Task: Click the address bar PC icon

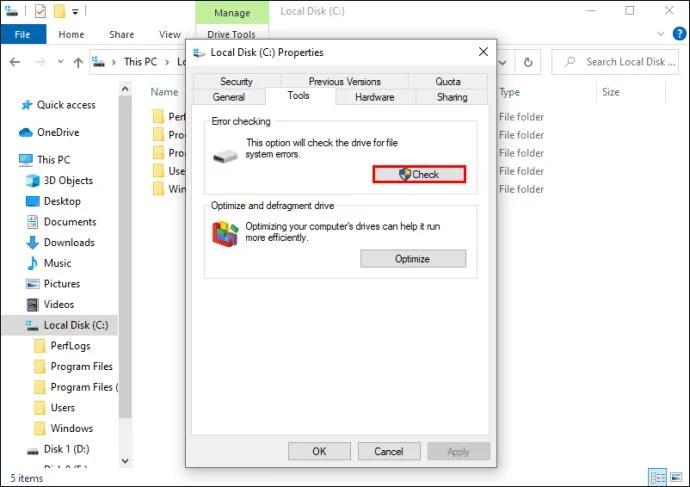Action: click(x=99, y=62)
